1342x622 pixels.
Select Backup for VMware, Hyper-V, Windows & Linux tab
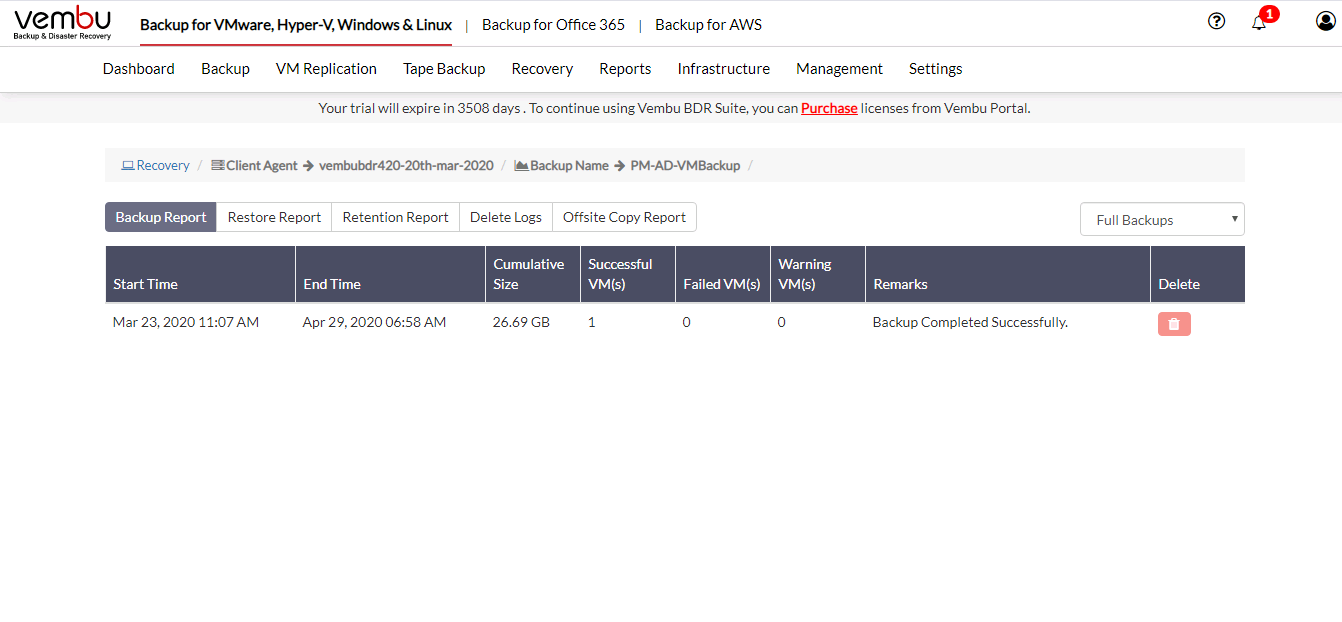[x=296, y=25]
